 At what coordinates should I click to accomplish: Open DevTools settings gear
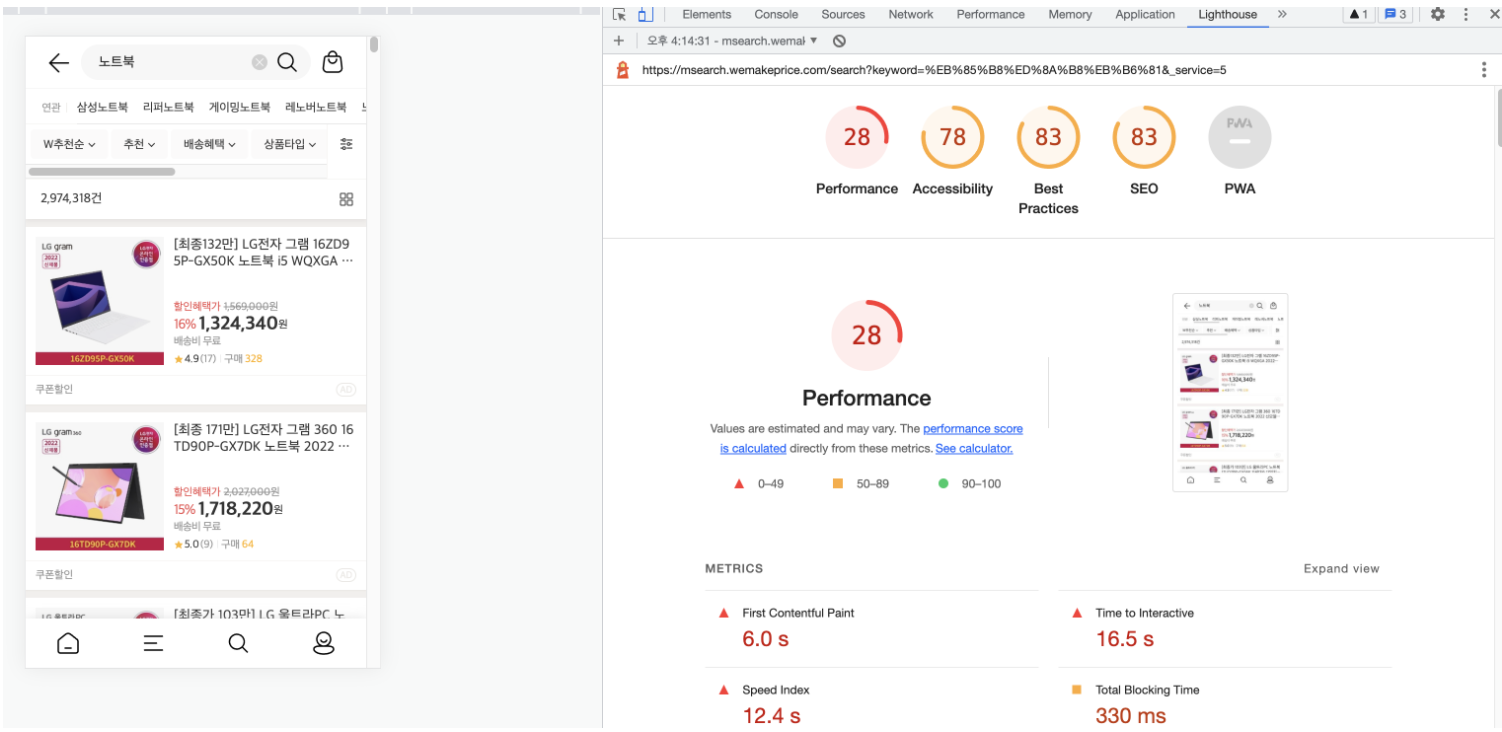(x=1438, y=14)
